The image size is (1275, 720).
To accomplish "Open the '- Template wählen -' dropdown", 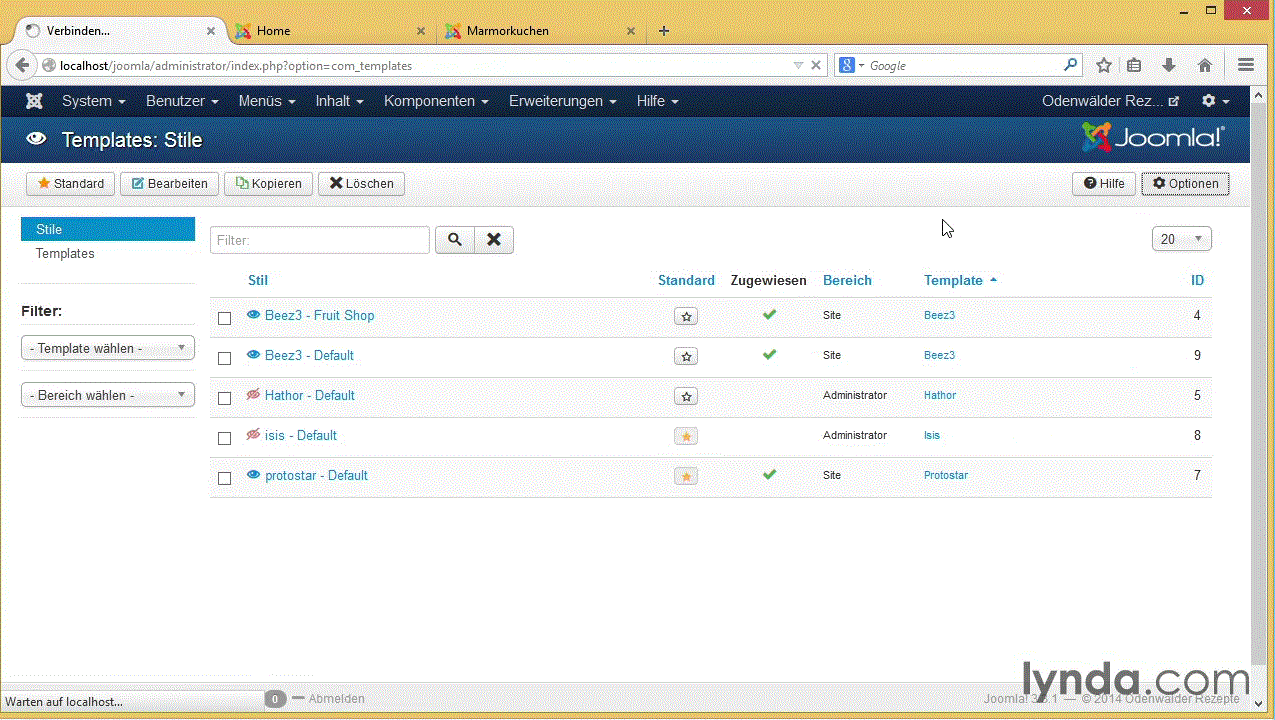I will click(x=108, y=348).
